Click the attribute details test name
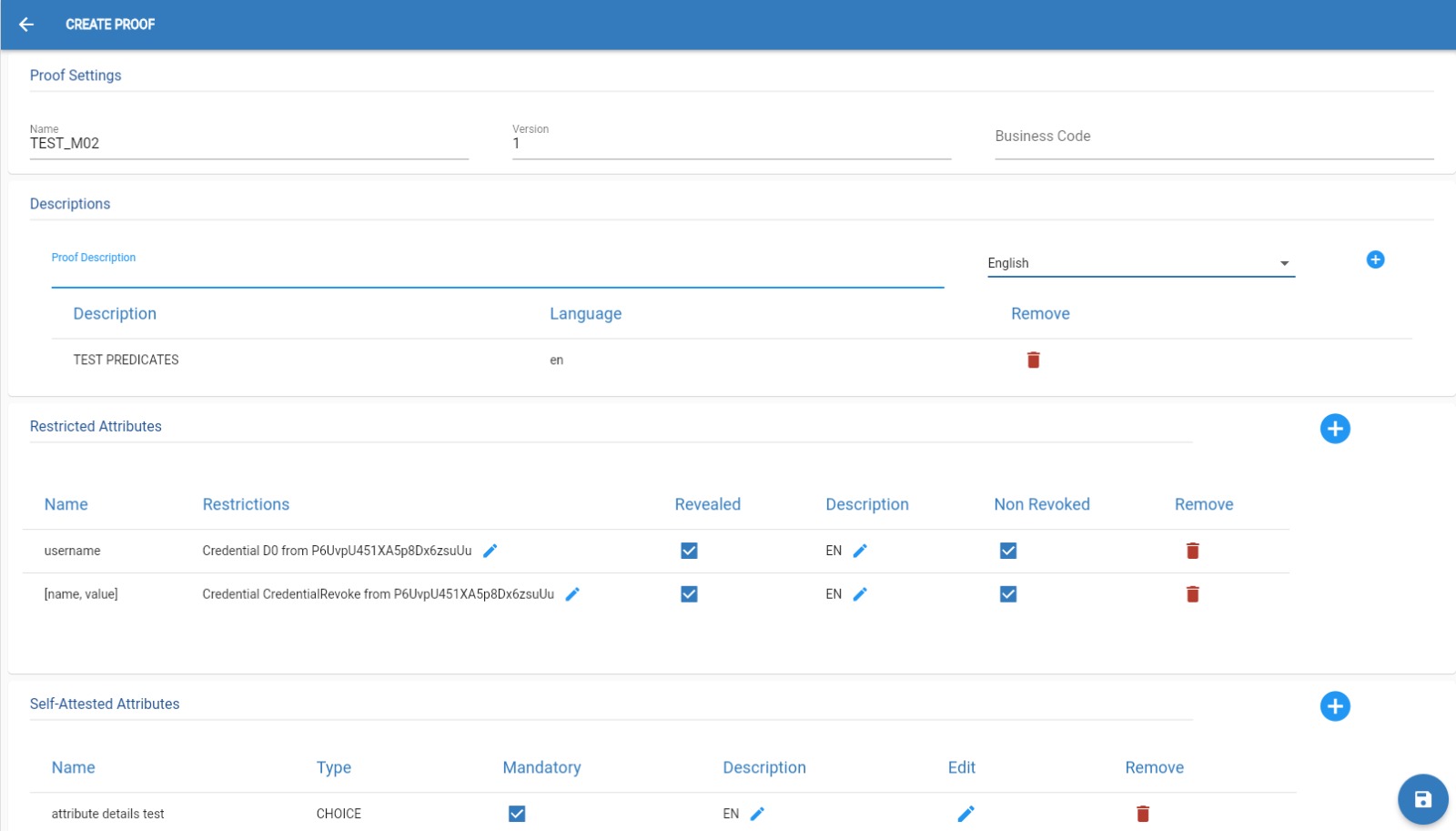Image resolution: width=1456 pixels, height=831 pixels. point(107,814)
